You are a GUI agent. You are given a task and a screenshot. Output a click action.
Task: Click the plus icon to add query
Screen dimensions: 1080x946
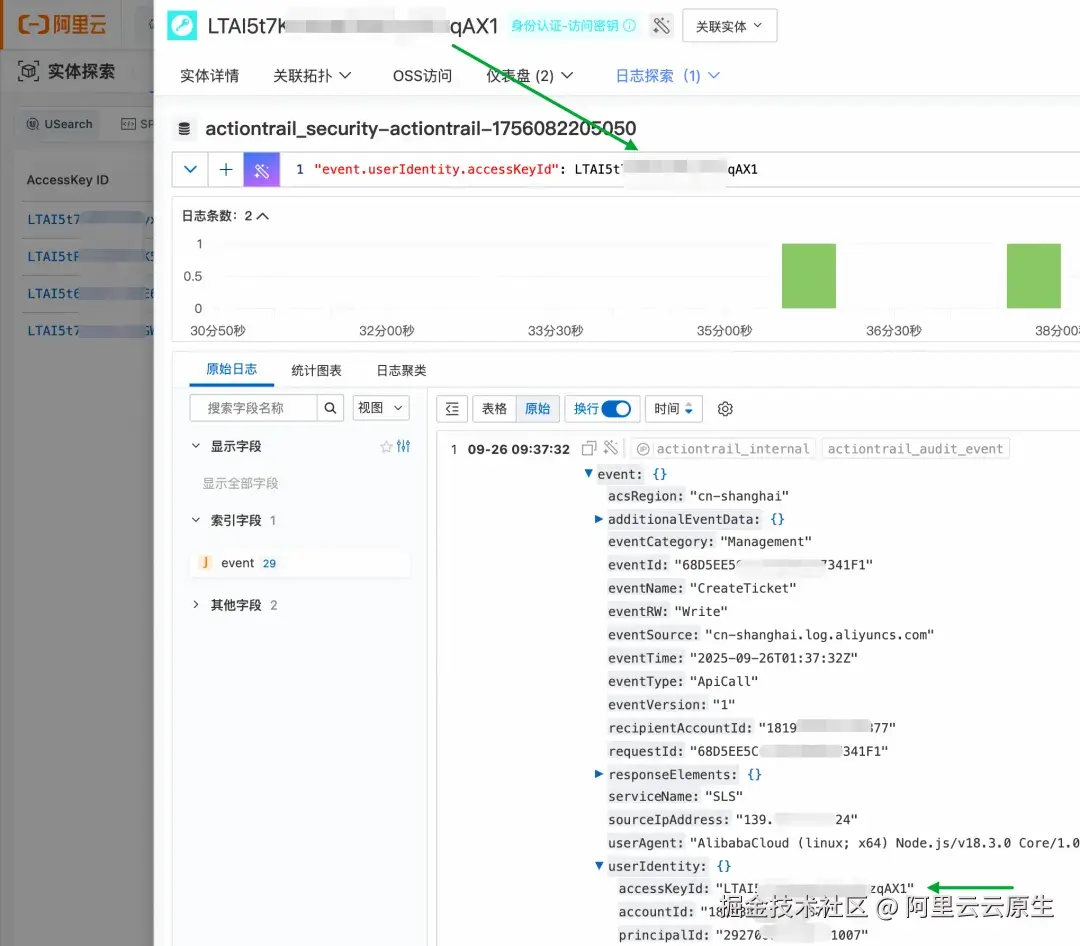226,169
